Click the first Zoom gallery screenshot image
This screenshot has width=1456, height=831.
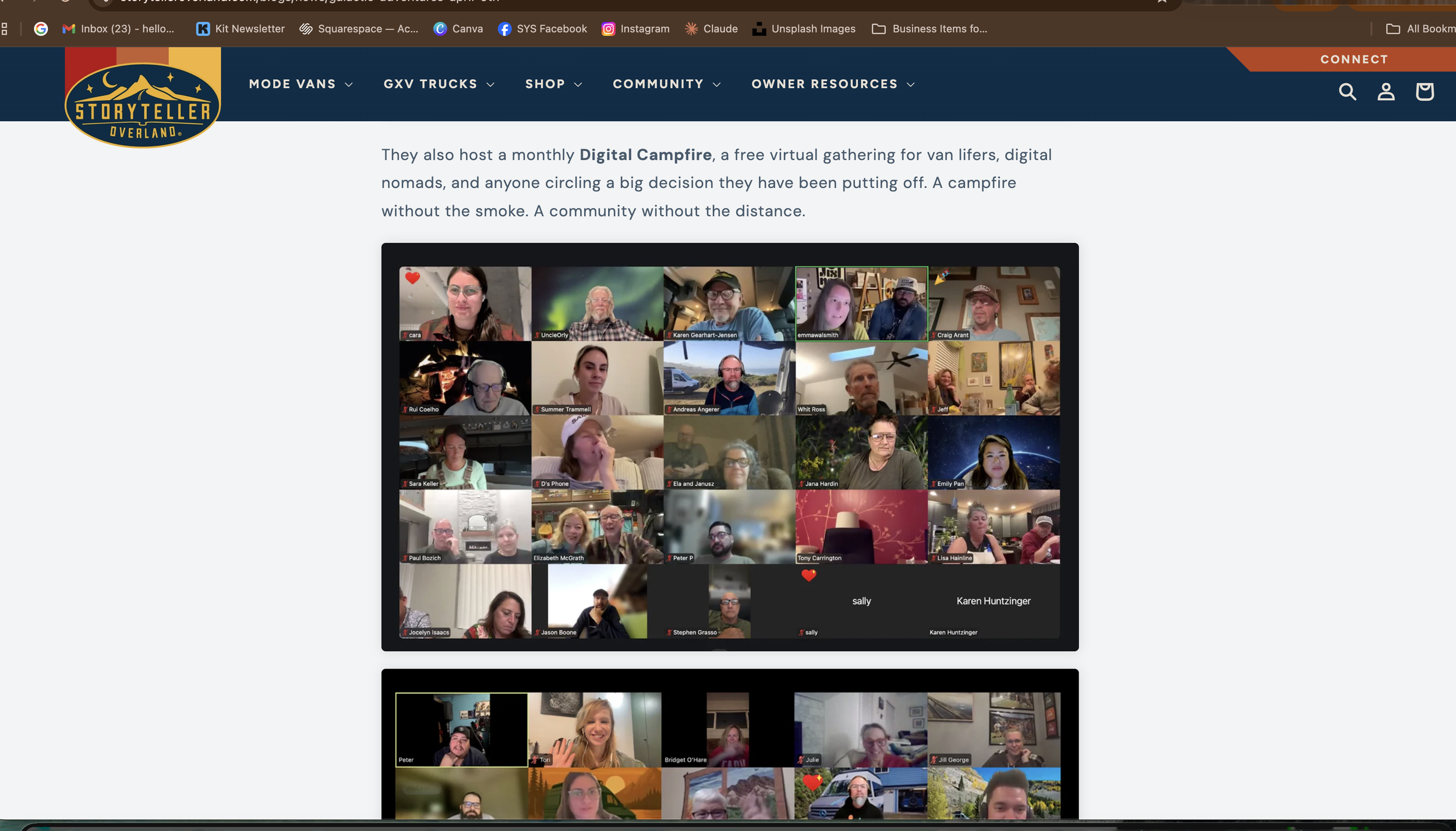point(729,447)
